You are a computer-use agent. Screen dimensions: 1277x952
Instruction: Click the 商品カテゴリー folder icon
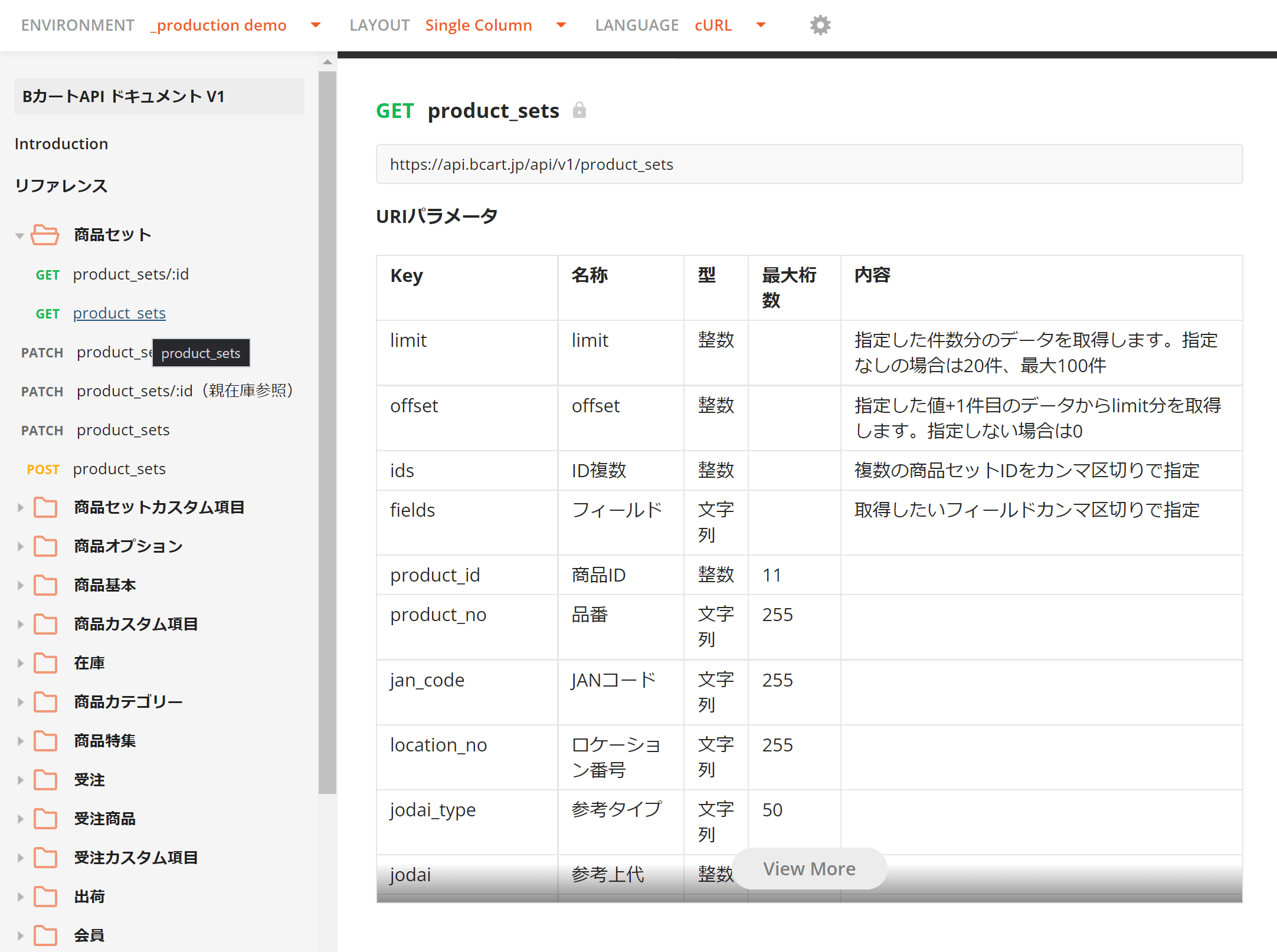pyautogui.click(x=45, y=702)
